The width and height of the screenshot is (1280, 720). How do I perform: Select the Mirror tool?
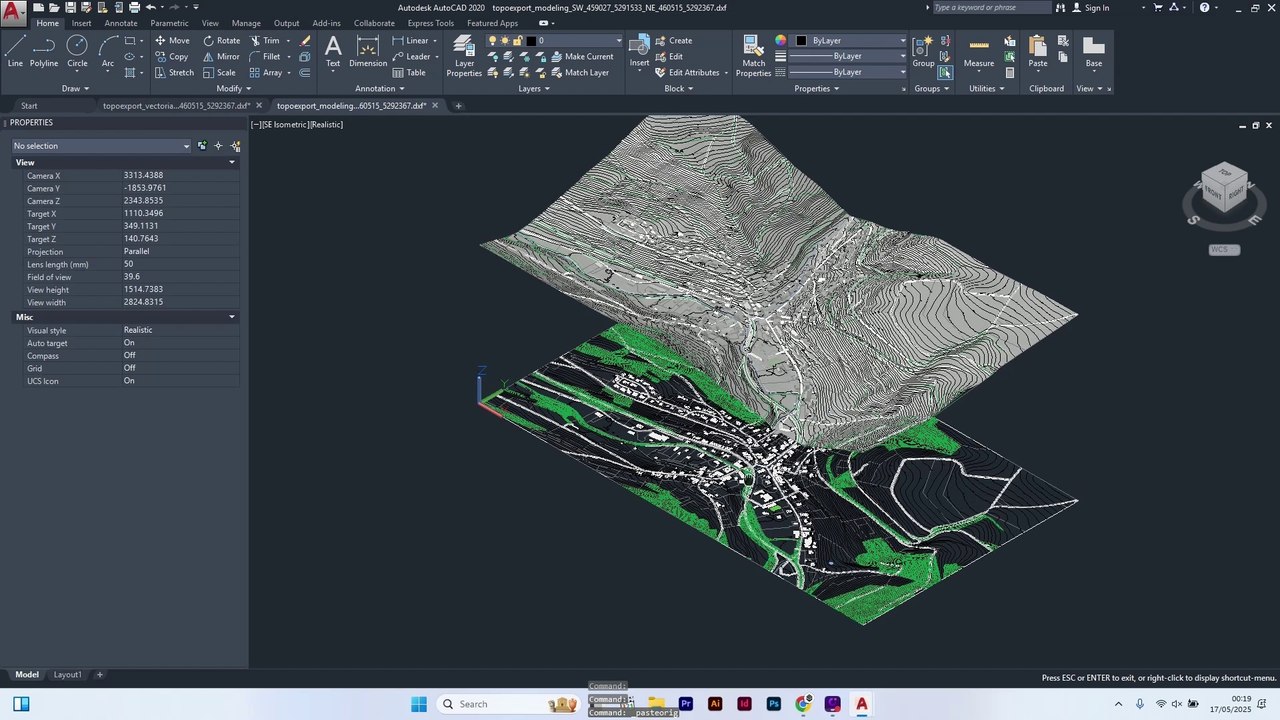coord(221,57)
